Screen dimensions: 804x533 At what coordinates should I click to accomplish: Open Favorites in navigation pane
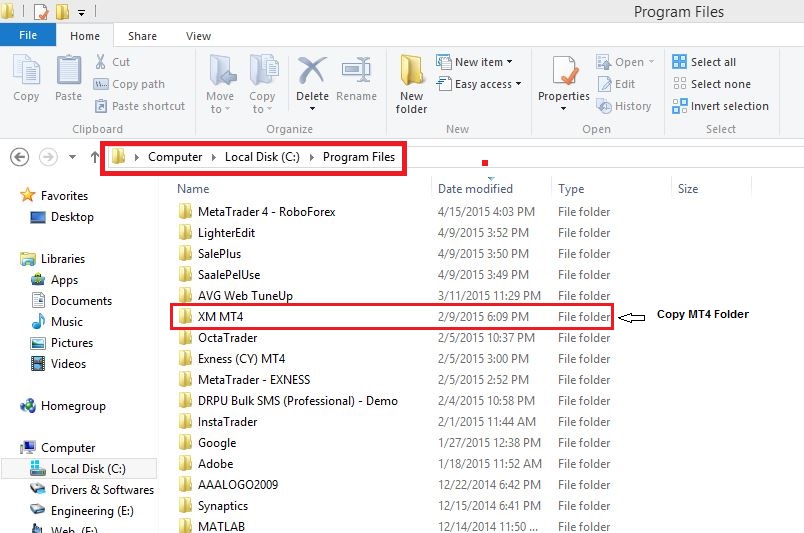[x=54, y=195]
